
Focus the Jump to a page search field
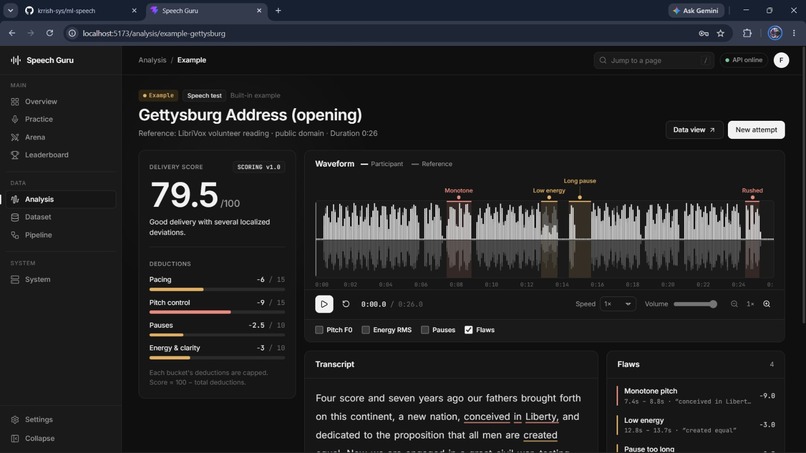[x=653, y=60]
